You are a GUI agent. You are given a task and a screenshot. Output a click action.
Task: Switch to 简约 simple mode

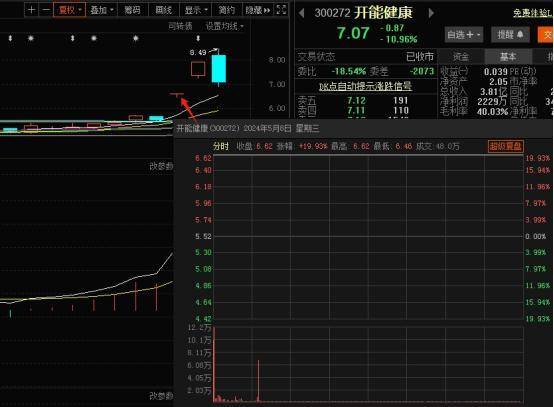[226, 10]
